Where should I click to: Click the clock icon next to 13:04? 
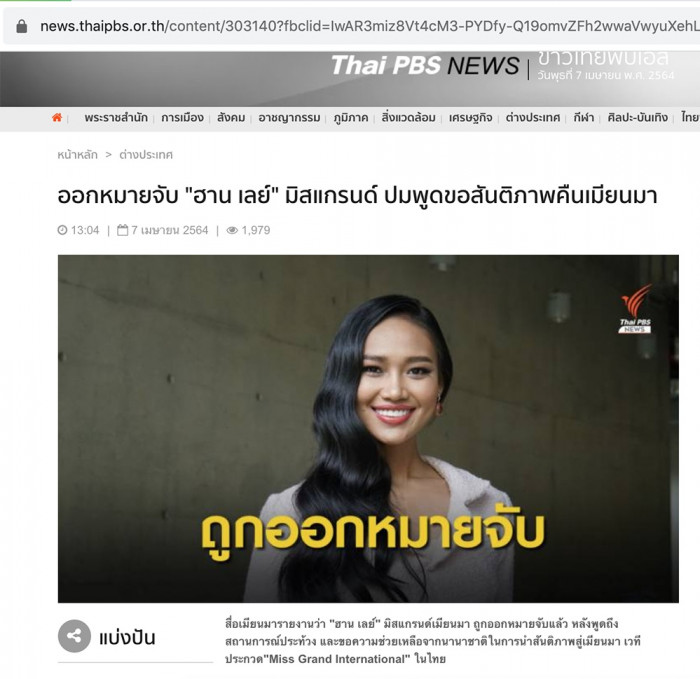tap(62, 230)
